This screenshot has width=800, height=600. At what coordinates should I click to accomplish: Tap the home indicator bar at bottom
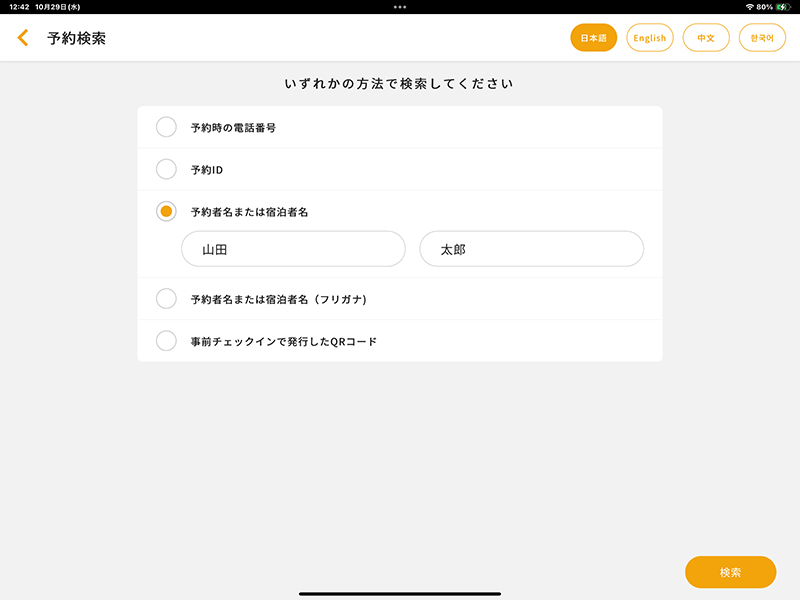click(400, 591)
